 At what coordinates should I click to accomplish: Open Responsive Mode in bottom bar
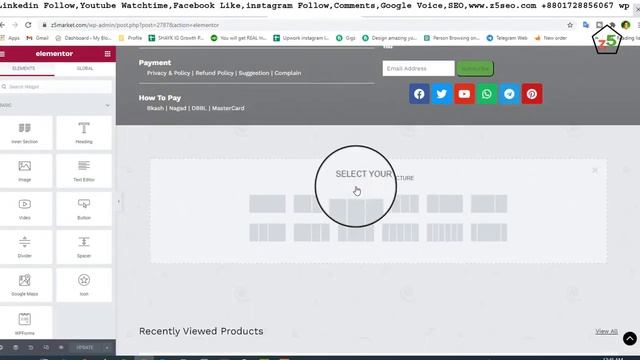pos(46,347)
